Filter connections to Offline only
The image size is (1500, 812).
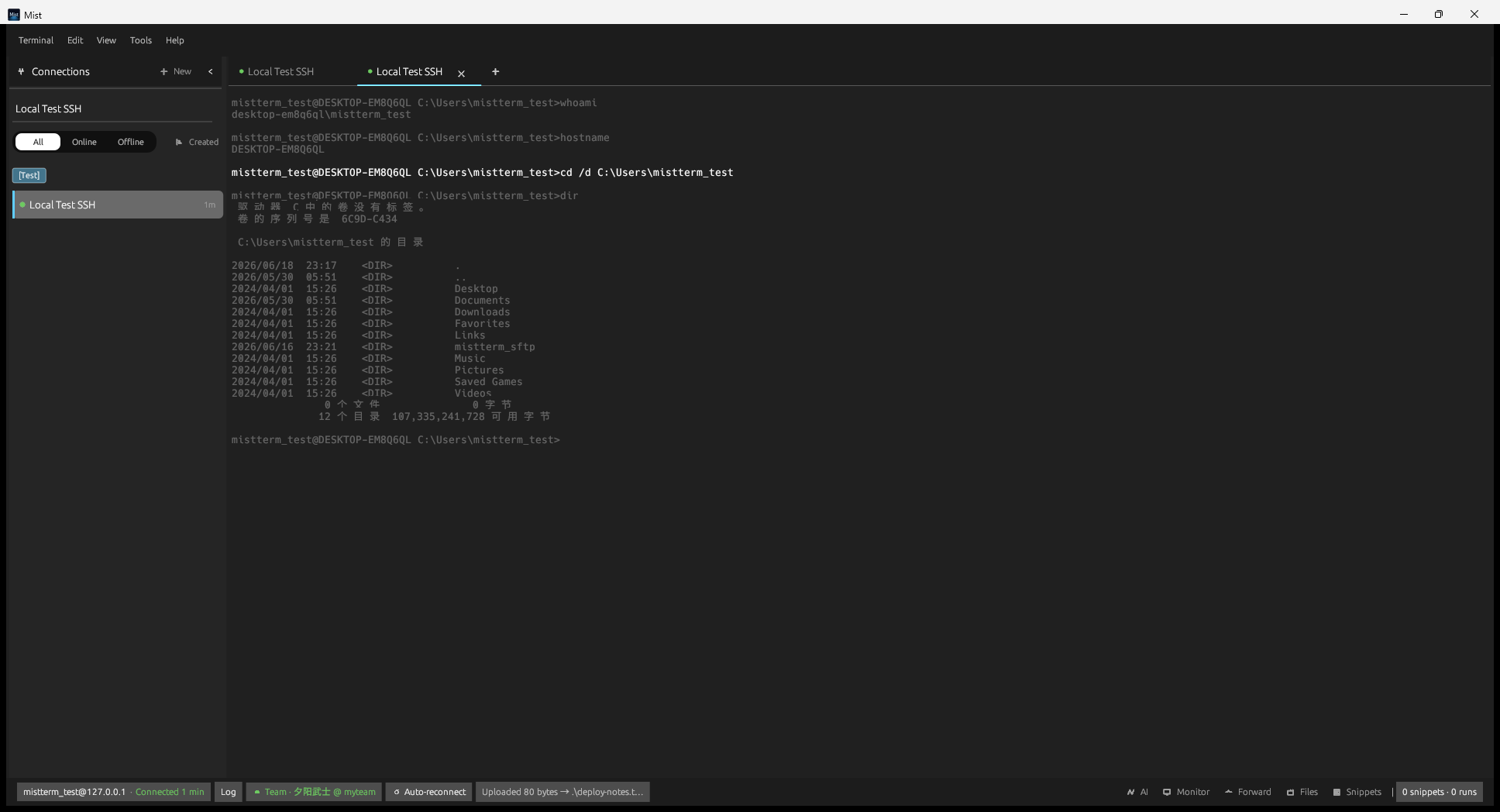(131, 142)
